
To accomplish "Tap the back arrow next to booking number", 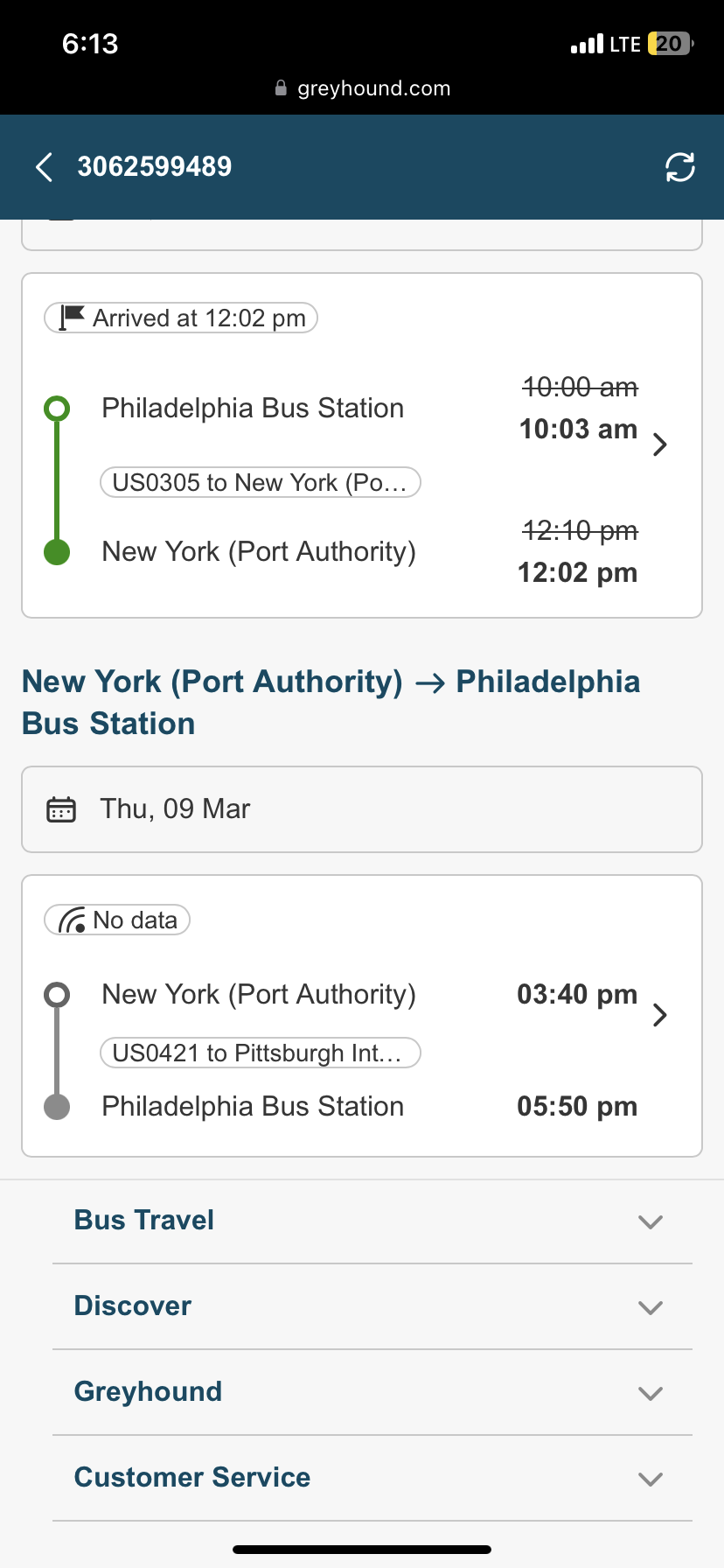I will (x=45, y=166).
